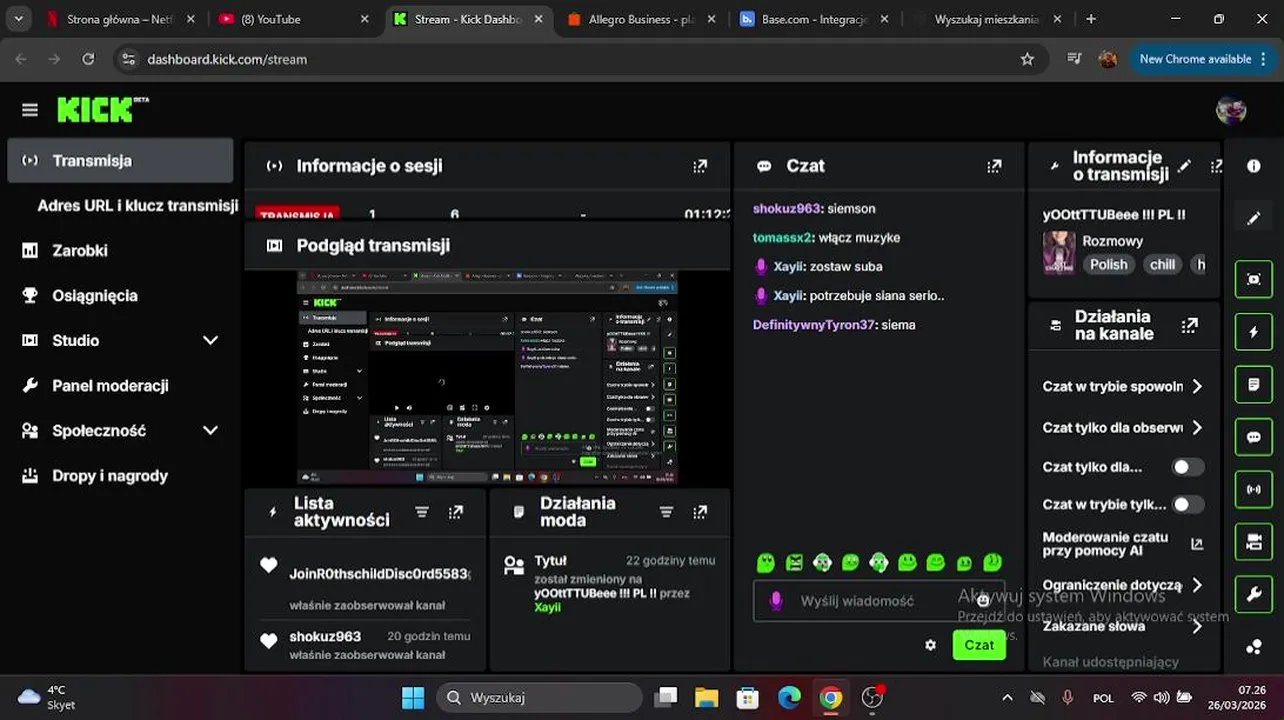Open the Czat tylko dla obserw options chevron
The width and height of the screenshot is (1284, 720).
pos(1197,427)
